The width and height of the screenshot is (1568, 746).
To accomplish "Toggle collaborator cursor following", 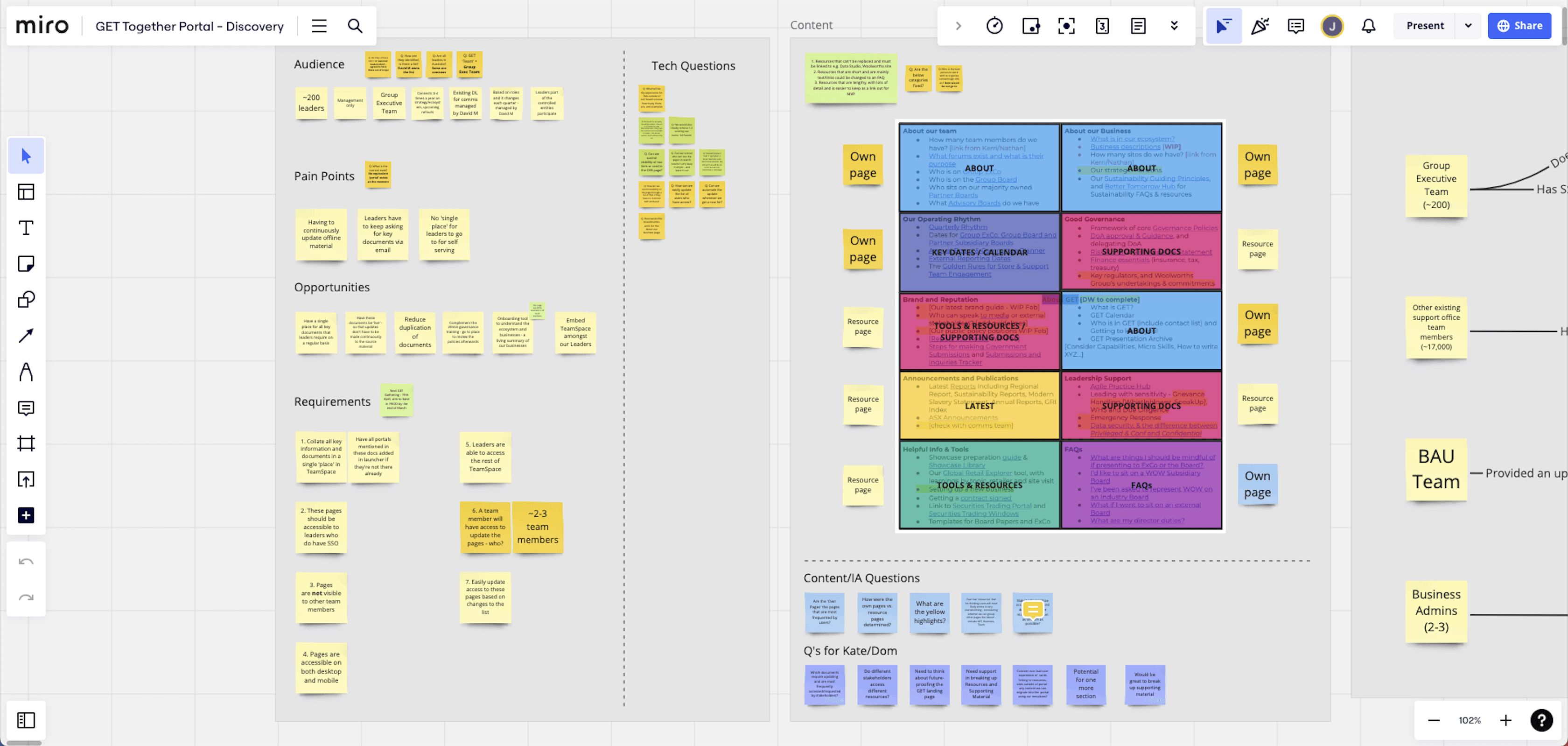I will pos(1224,26).
